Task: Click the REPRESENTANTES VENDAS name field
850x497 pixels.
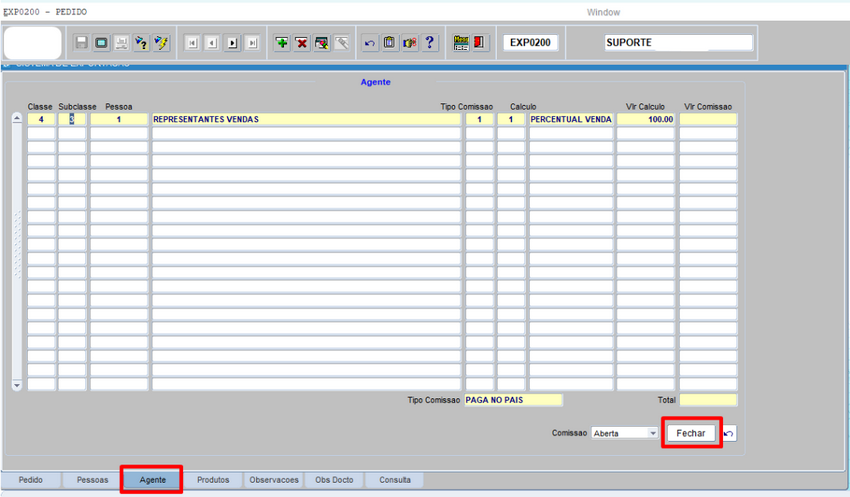Action: (305, 119)
